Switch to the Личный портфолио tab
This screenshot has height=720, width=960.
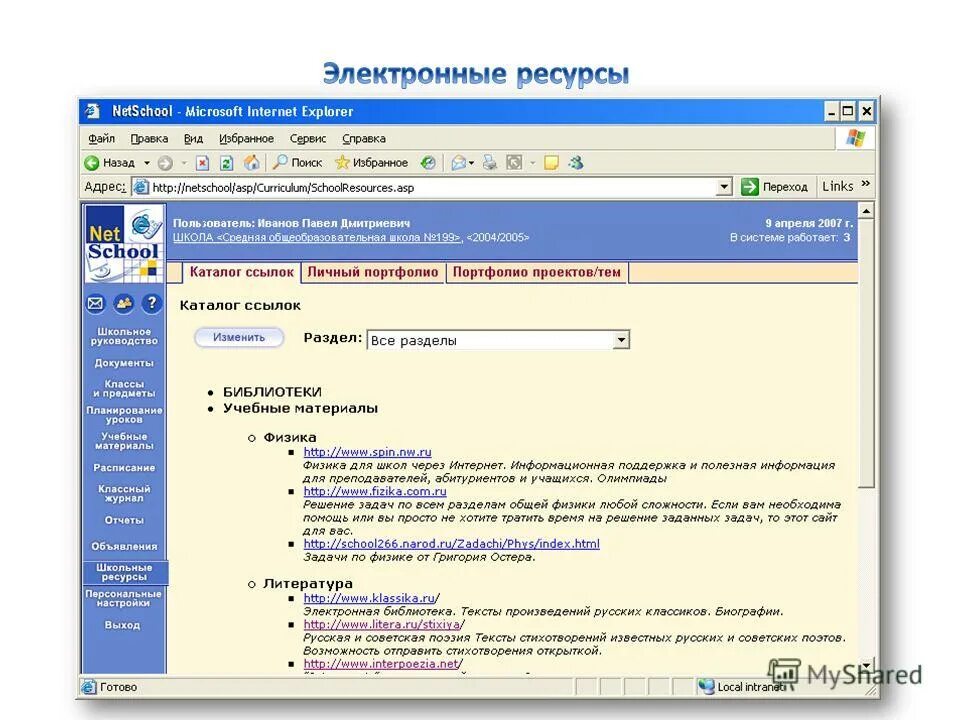pyautogui.click(x=373, y=271)
